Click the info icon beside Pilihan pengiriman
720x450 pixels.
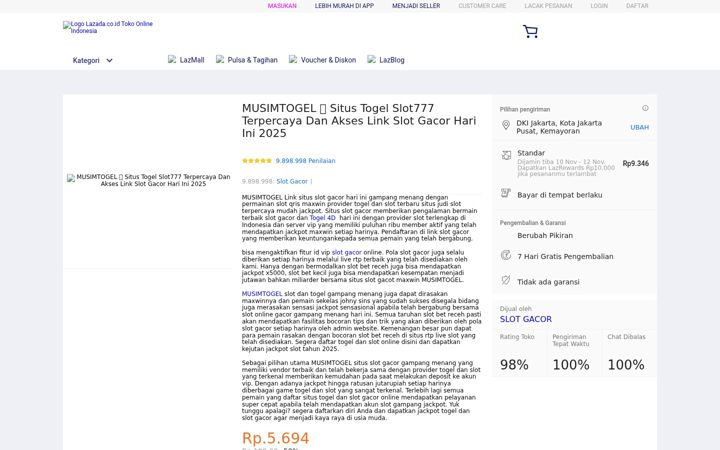point(645,108)
